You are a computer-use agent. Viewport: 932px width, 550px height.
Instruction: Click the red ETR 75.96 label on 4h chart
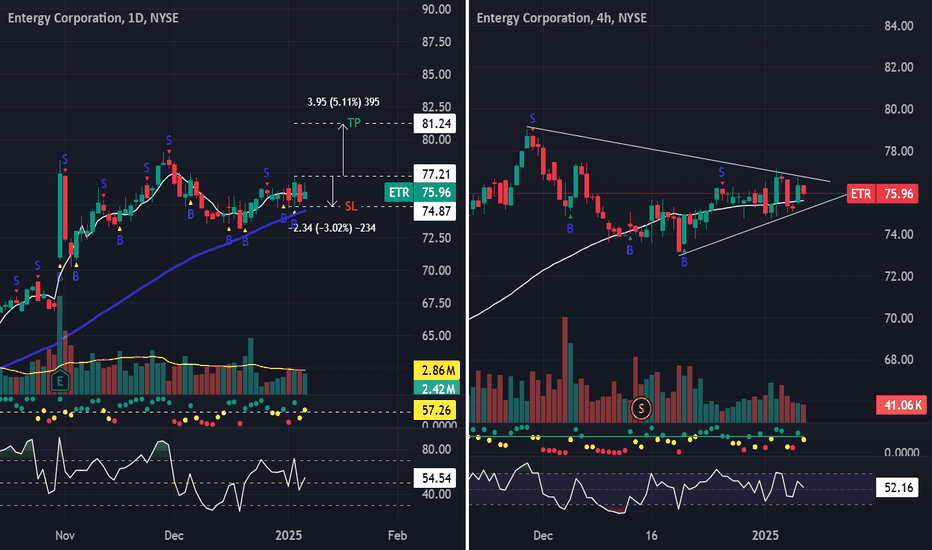point(882,194)
